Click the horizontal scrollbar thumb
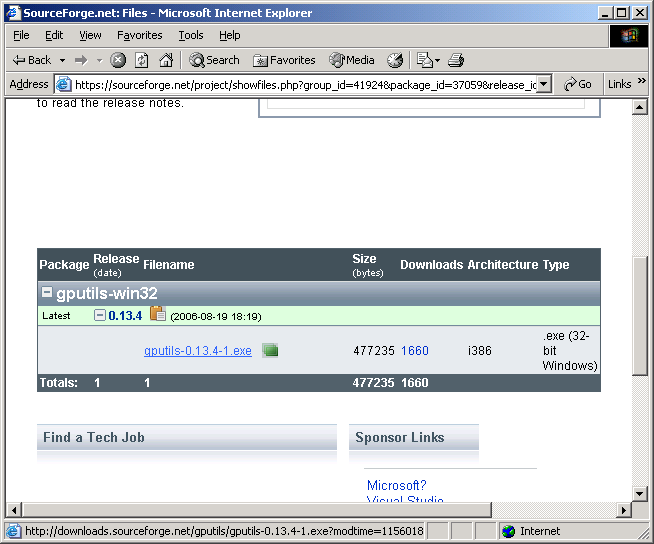The image size is (654, 544). (257, 510)
